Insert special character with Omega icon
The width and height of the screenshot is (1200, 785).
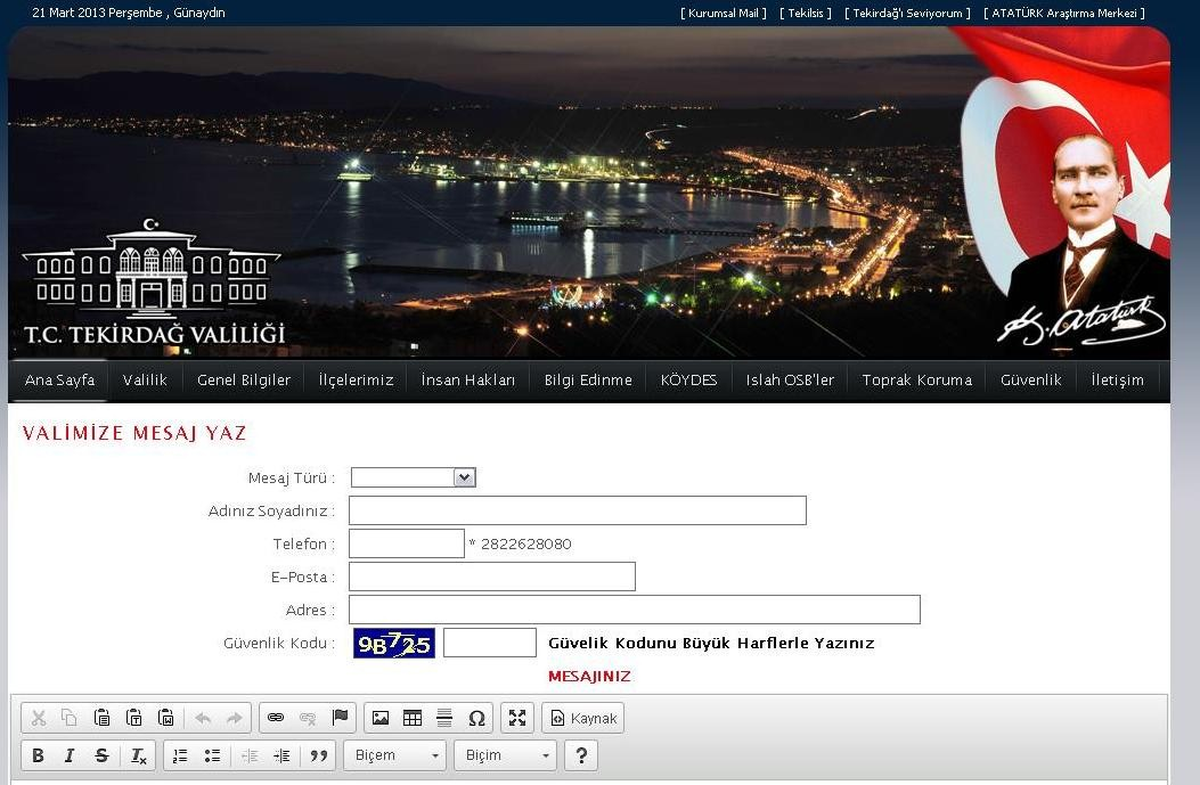click(477, 718)
